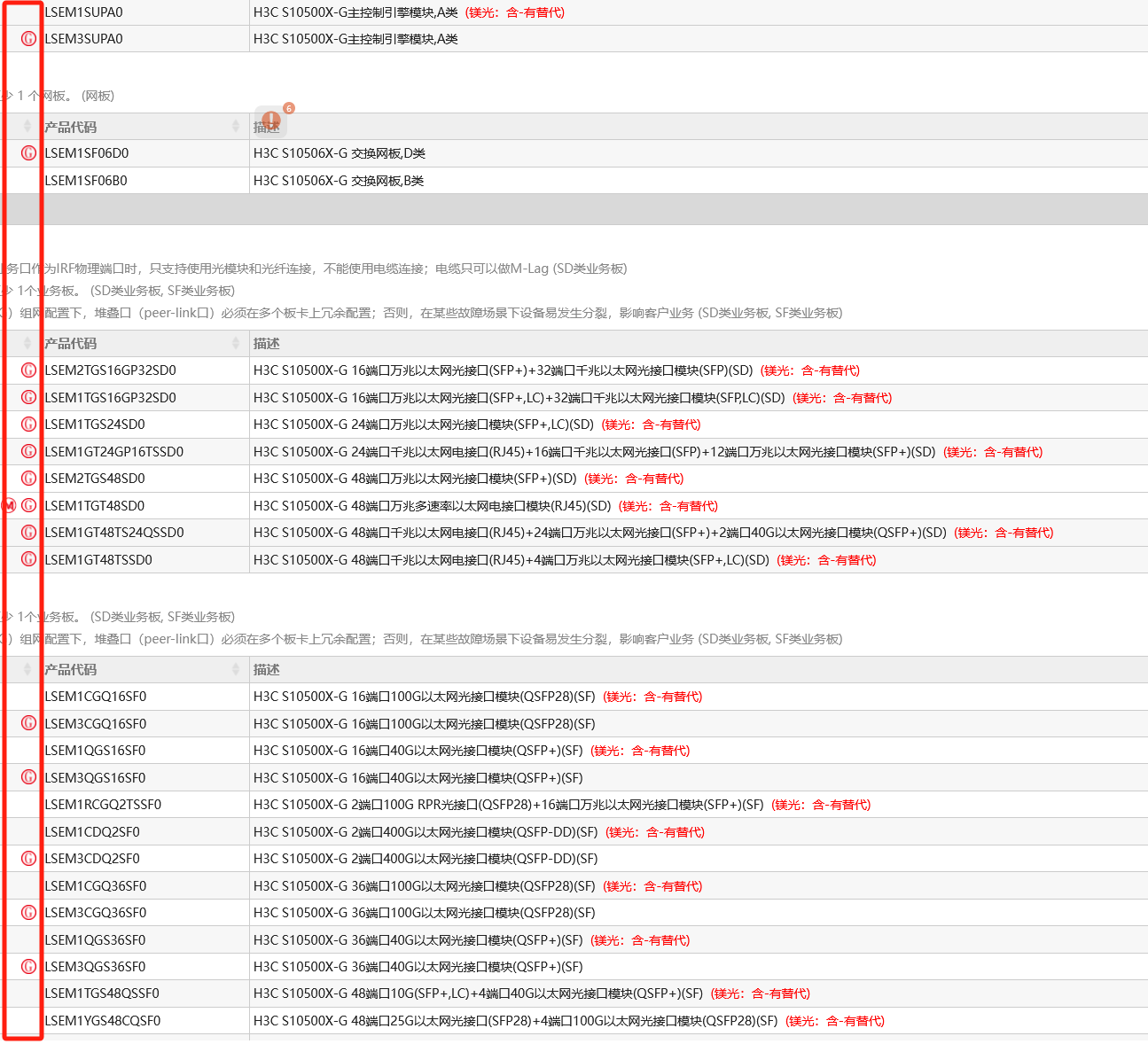Click the sort arrows left of 产品代码 above LSEM1SF06D0
Viewport: 1148px width, 1044px height.
(x=27, y=127)
